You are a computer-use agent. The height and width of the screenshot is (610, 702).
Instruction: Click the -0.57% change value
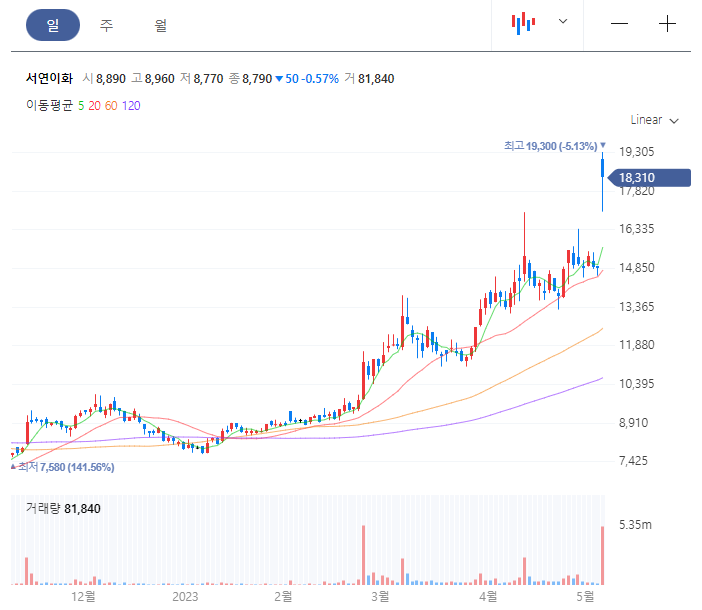(x=320, y=79)
